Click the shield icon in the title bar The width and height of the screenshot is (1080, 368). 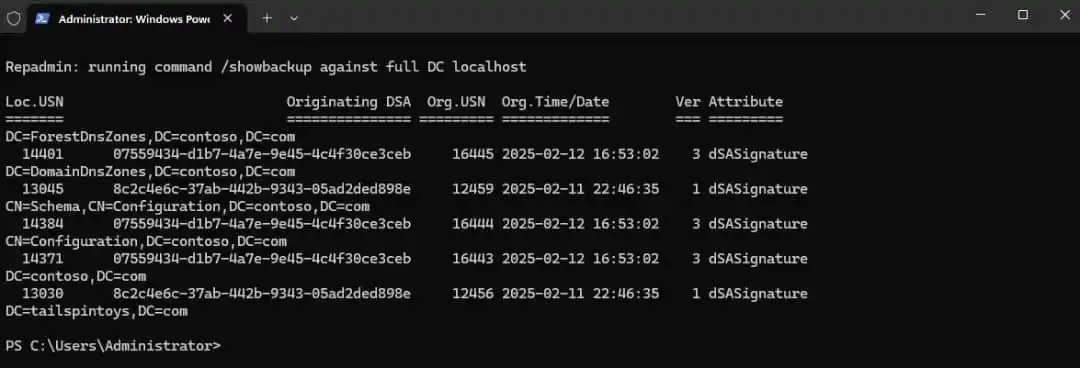(13, 19)
